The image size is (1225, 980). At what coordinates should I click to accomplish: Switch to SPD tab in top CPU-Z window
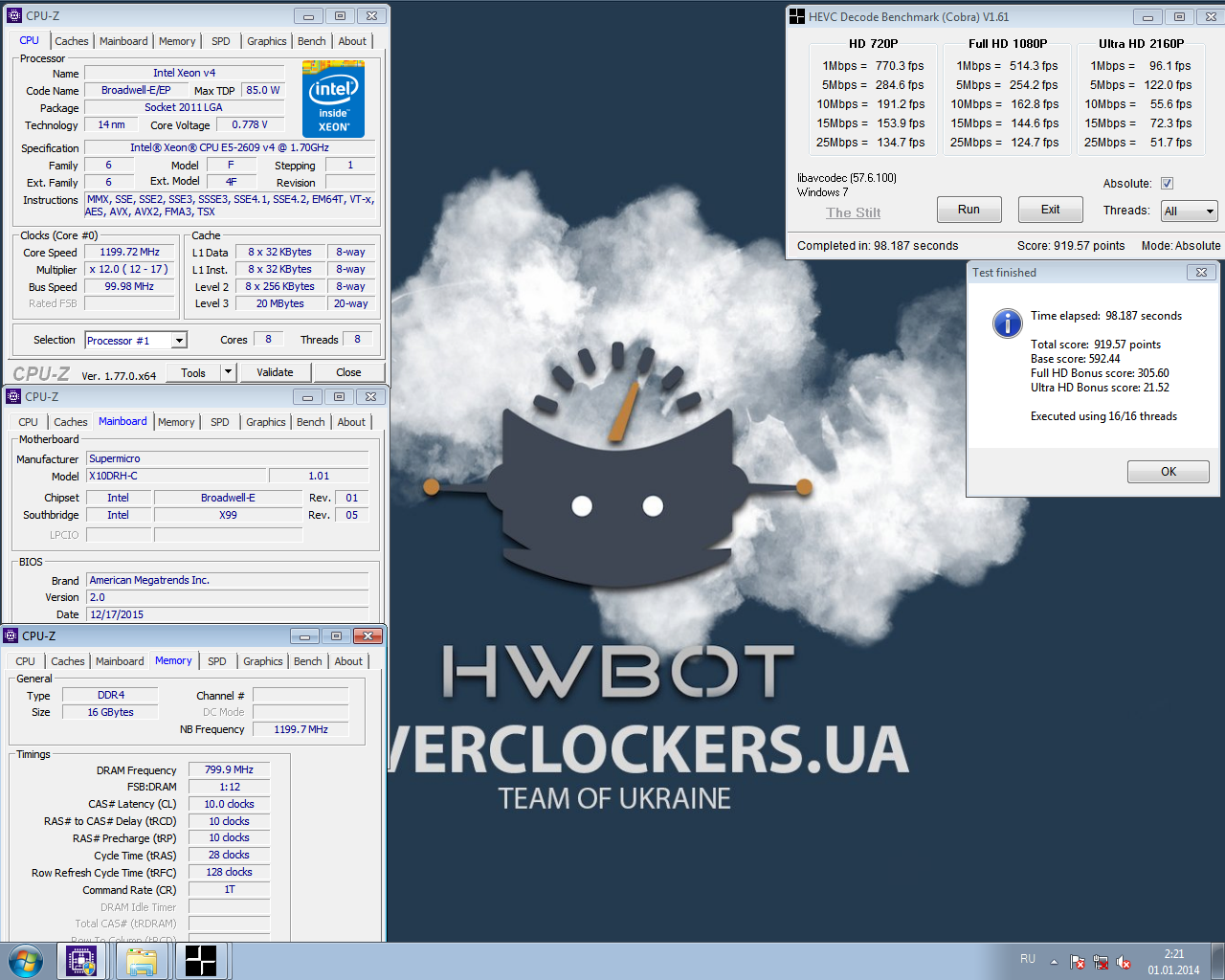pyautogui.click(x=221, y=41)
